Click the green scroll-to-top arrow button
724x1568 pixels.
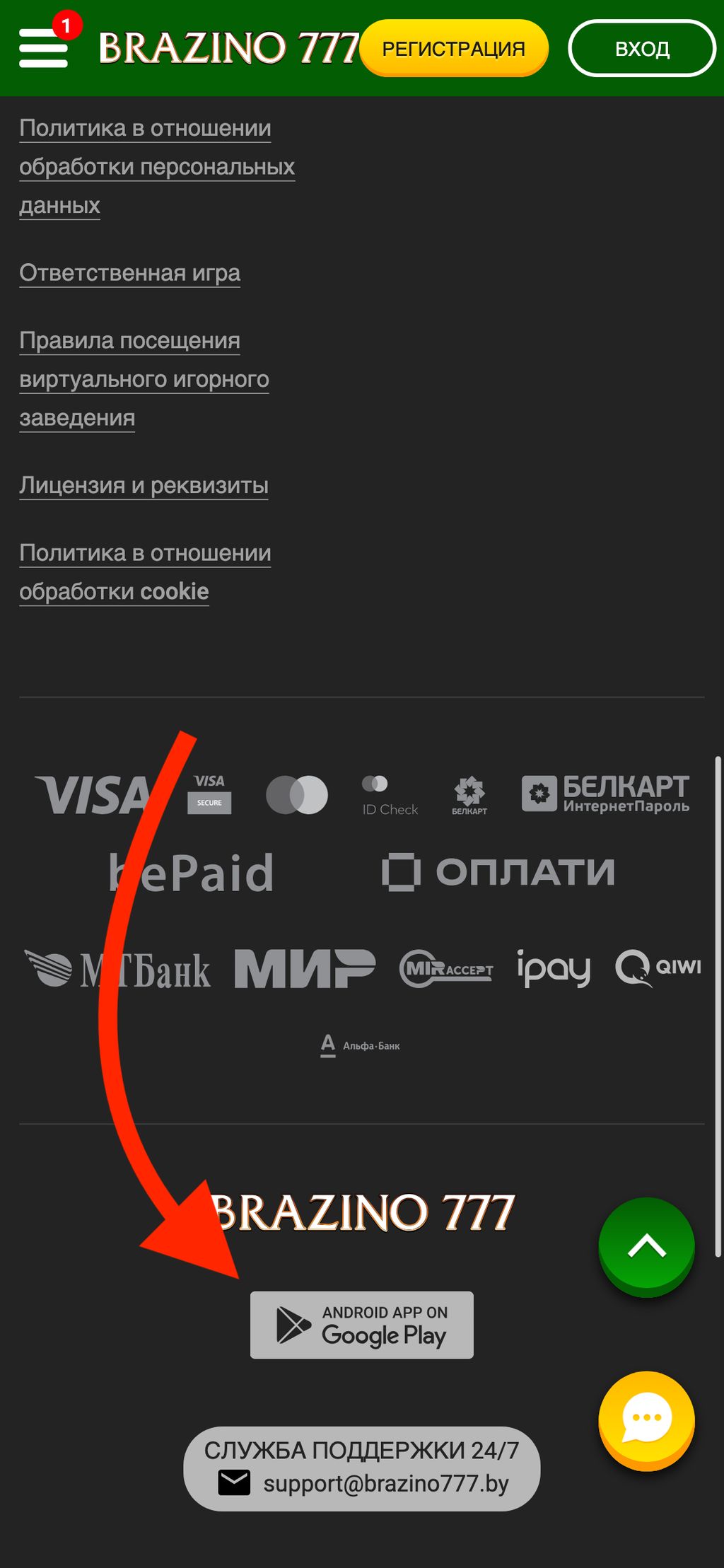point(646,1246)
